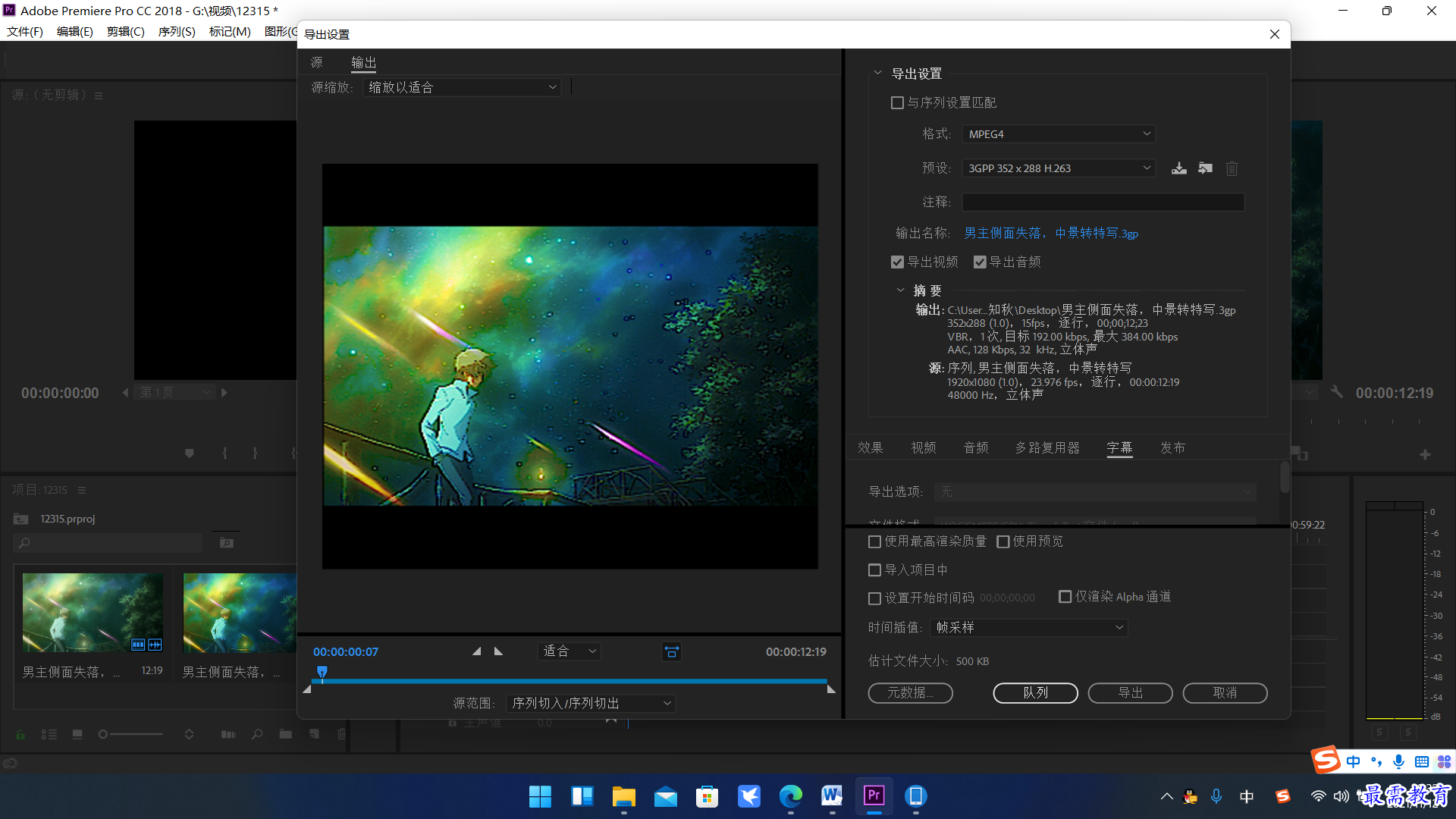The width and height of the screenshot is (1456, 819).
Task: Open the Format MPEG4 dropdown
Action: click(1058, 134)
